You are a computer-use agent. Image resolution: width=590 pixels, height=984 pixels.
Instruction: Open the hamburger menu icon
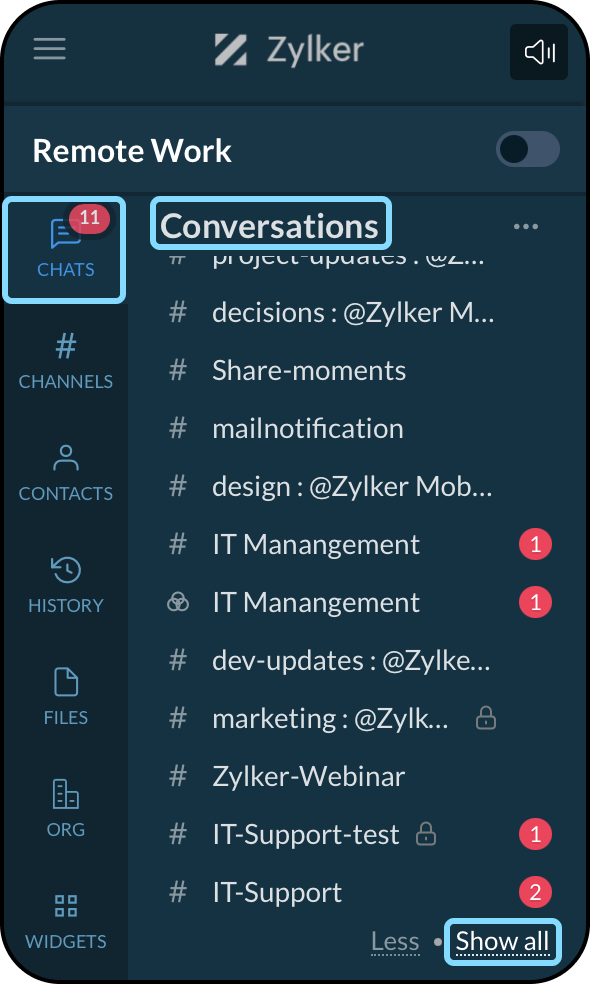50,49
